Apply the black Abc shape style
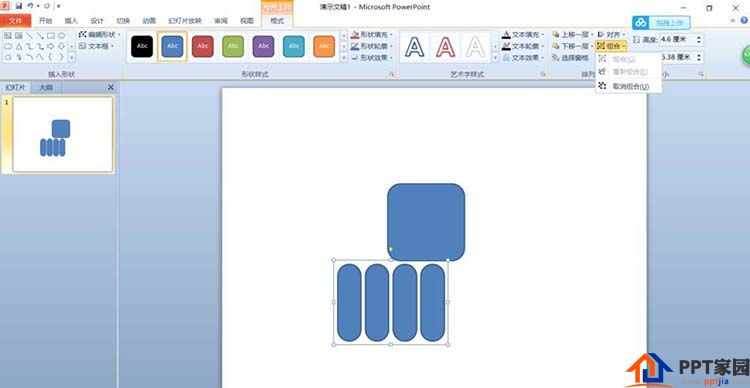Screen dimensions: 750x388 (x=142, y=46)
